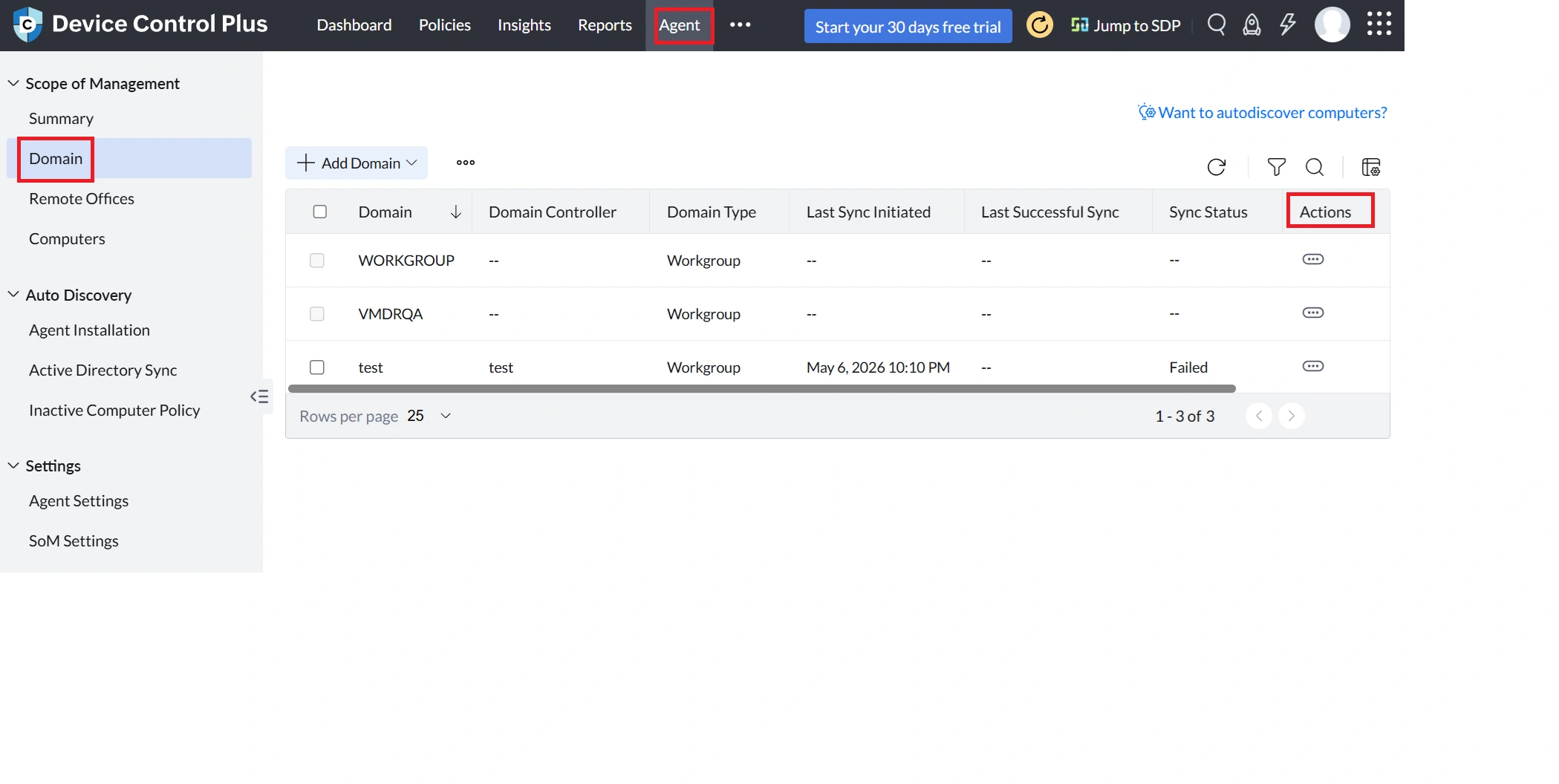Select Domain in the sidebar
The height and width of the screenshot is (784, 1559).
coord(129,158)
